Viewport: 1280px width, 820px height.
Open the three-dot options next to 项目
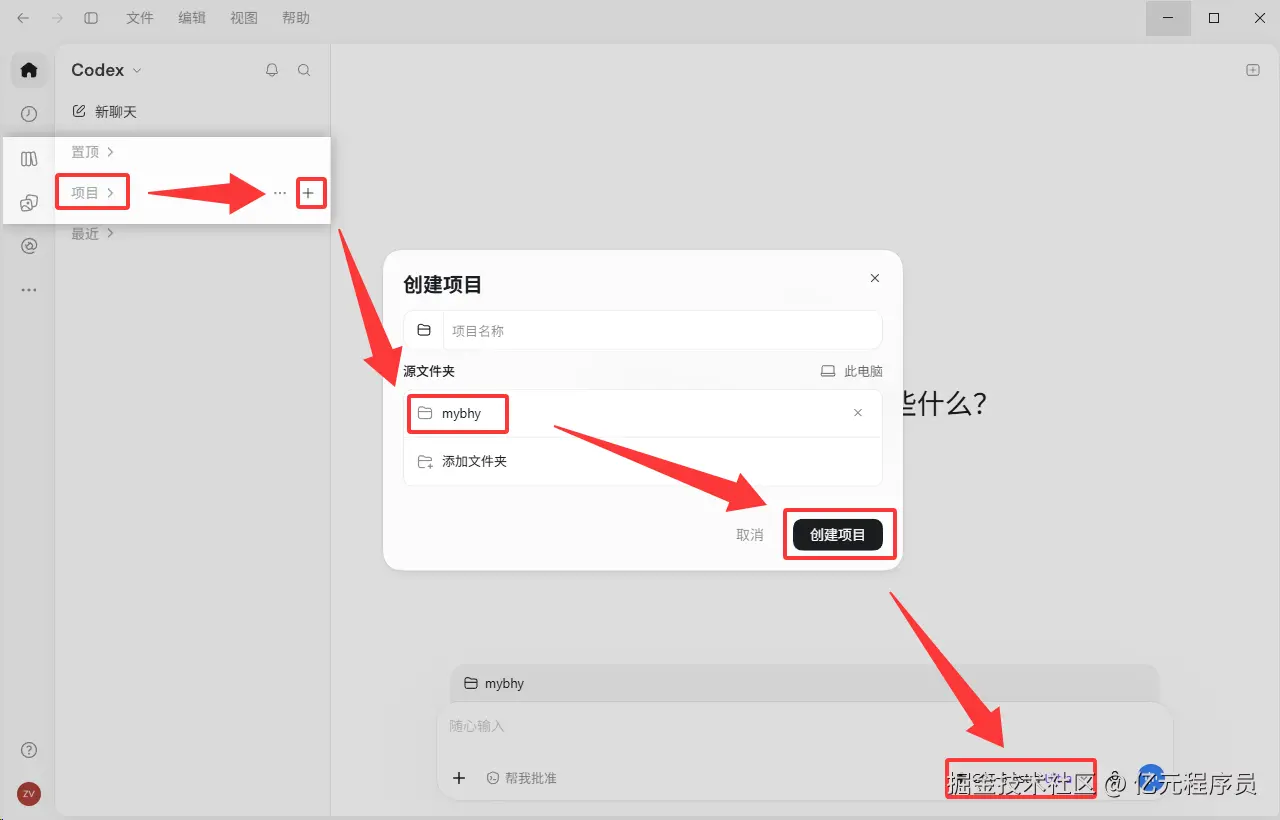click(280, 193)
